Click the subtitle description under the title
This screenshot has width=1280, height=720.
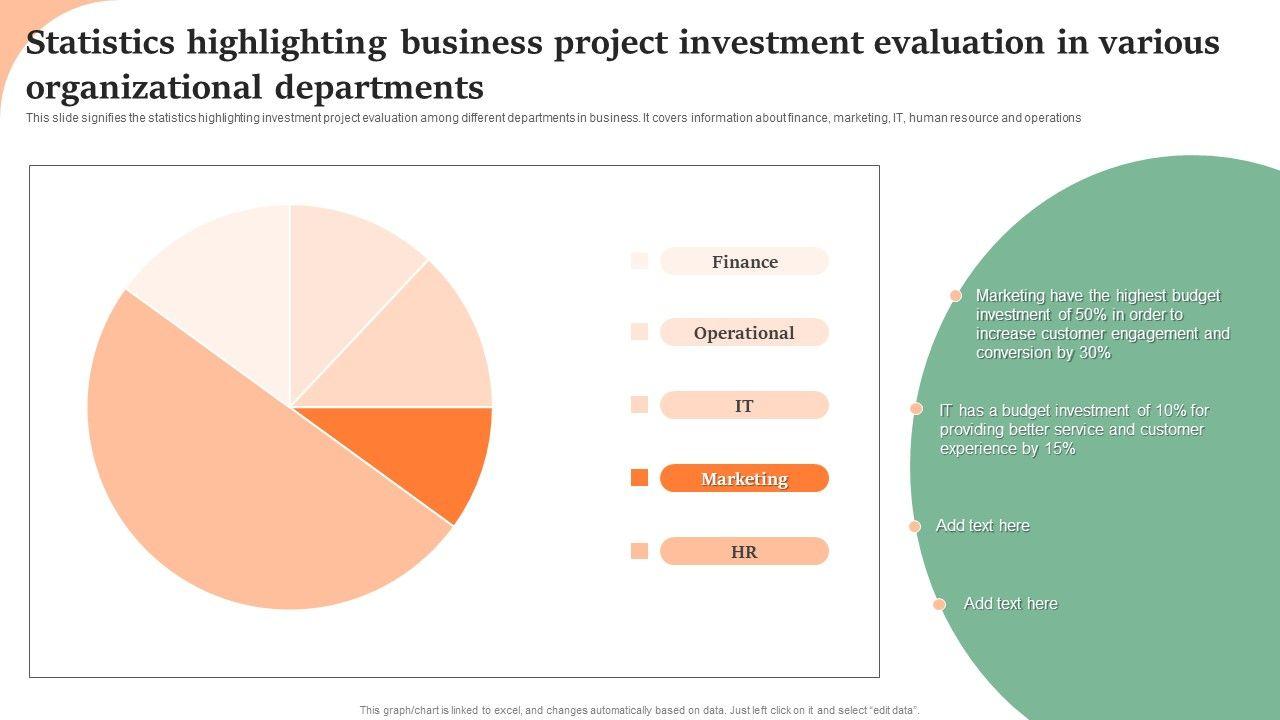553,118
